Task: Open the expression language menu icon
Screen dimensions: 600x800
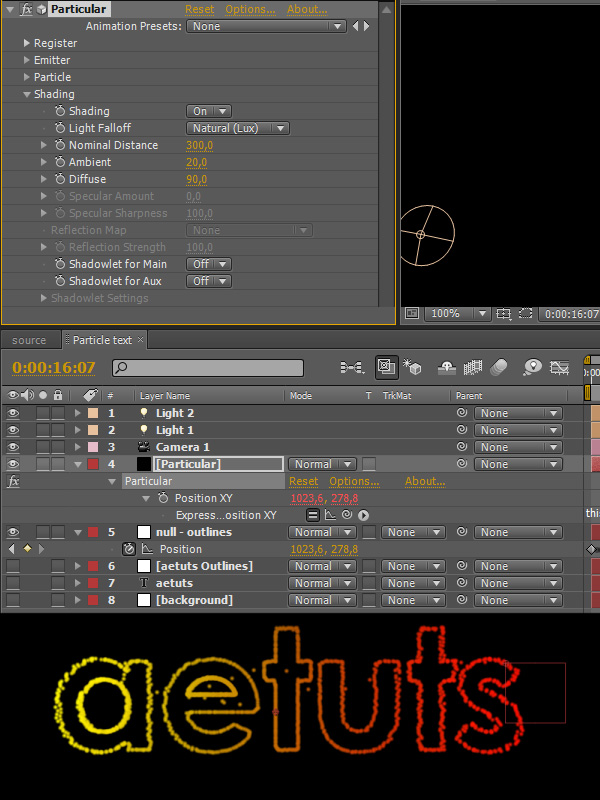Action: tap(363, 515)
